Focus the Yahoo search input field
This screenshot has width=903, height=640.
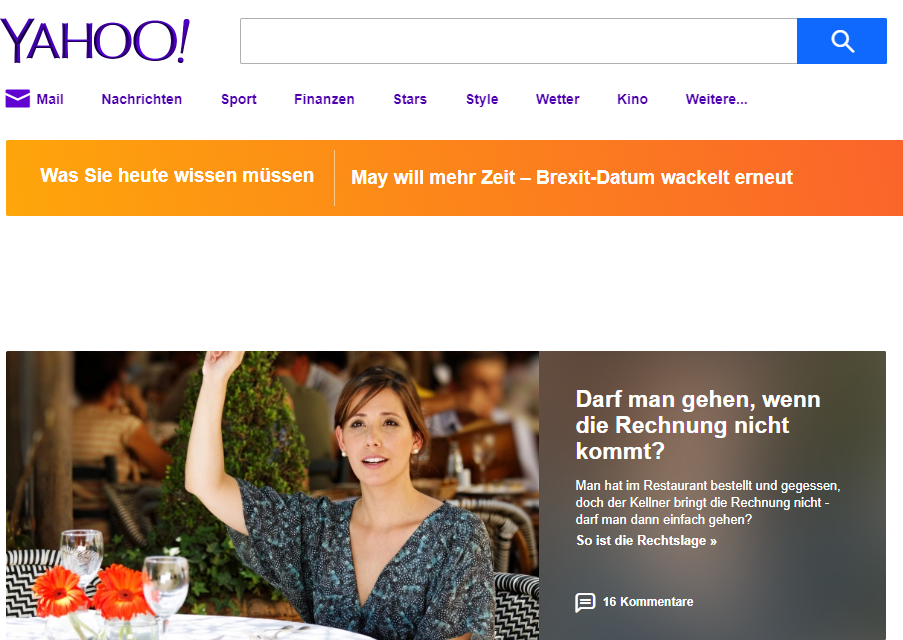tap(518, 41)
